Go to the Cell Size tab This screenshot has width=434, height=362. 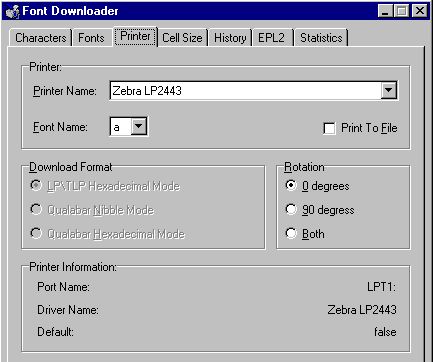point(182,38)
